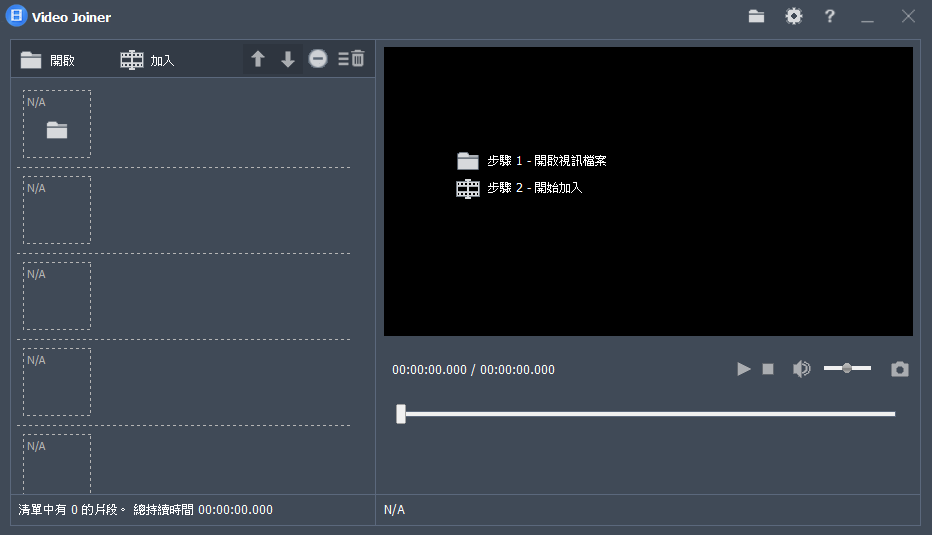Image resolution: width=932 pixels, height=535 pixels.
Task: Mute the audio with the speaker icon
Action: [801, 369]
